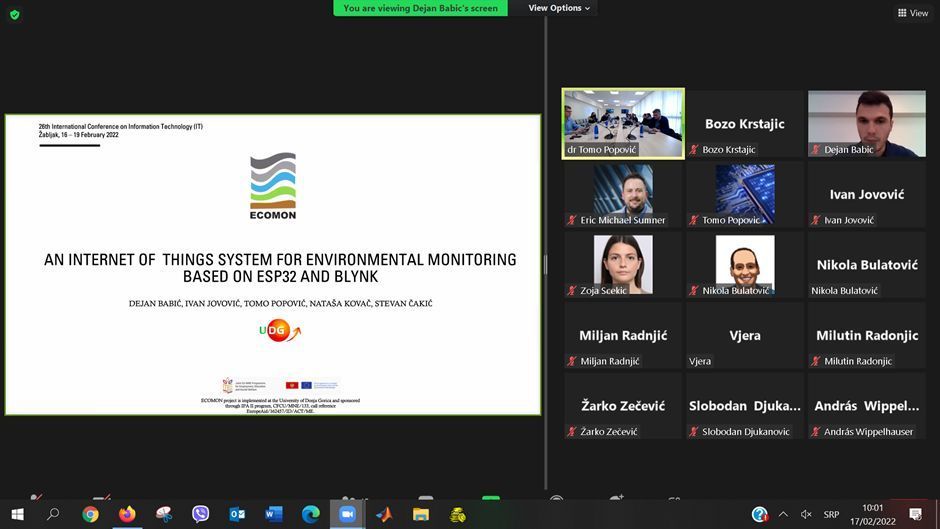This screenshot has height=529, width=940.
Task: Open Outlook from the taskbar
Action: 237,514
